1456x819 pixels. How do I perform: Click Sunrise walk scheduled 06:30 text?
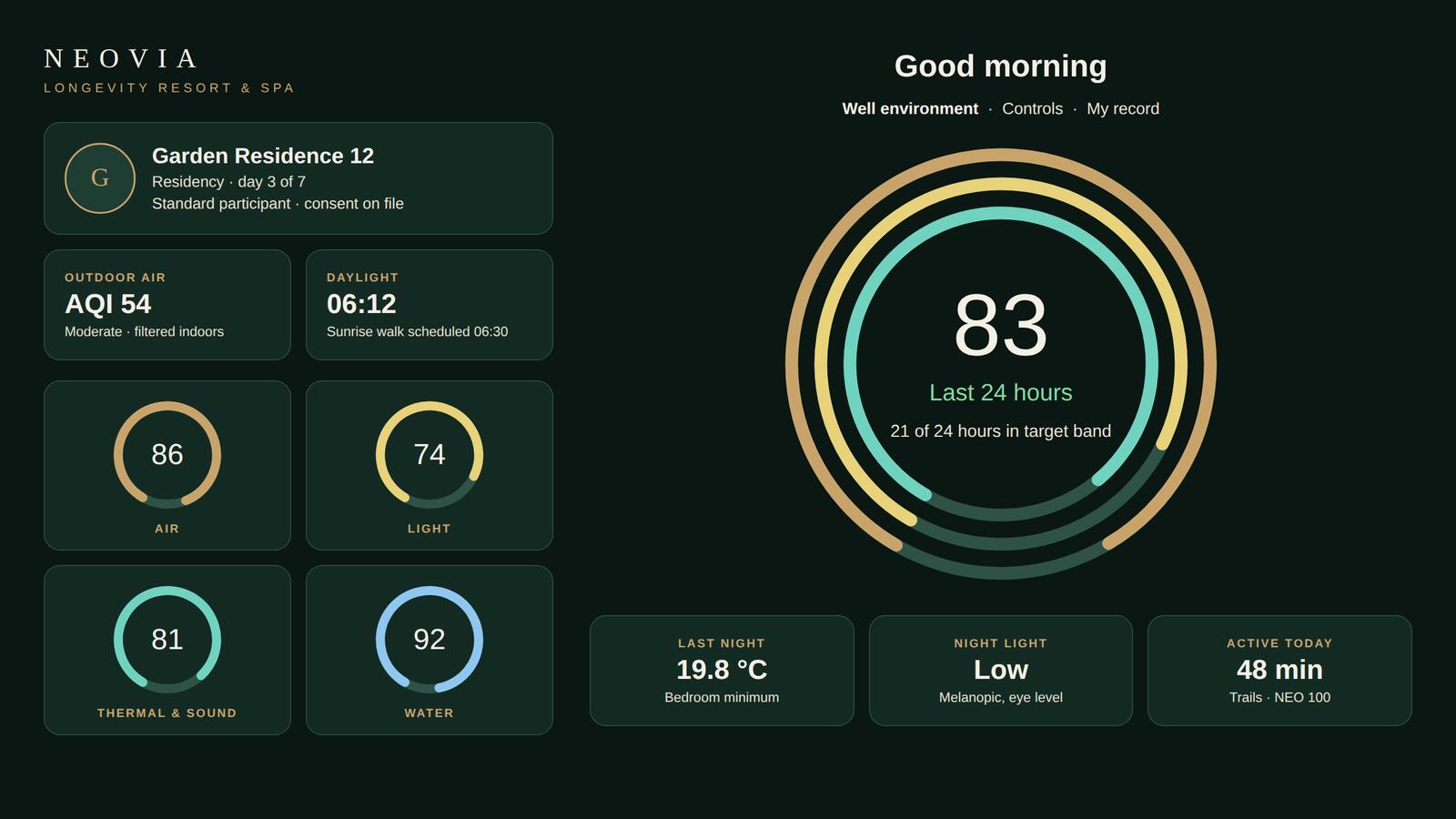[418, 332]
